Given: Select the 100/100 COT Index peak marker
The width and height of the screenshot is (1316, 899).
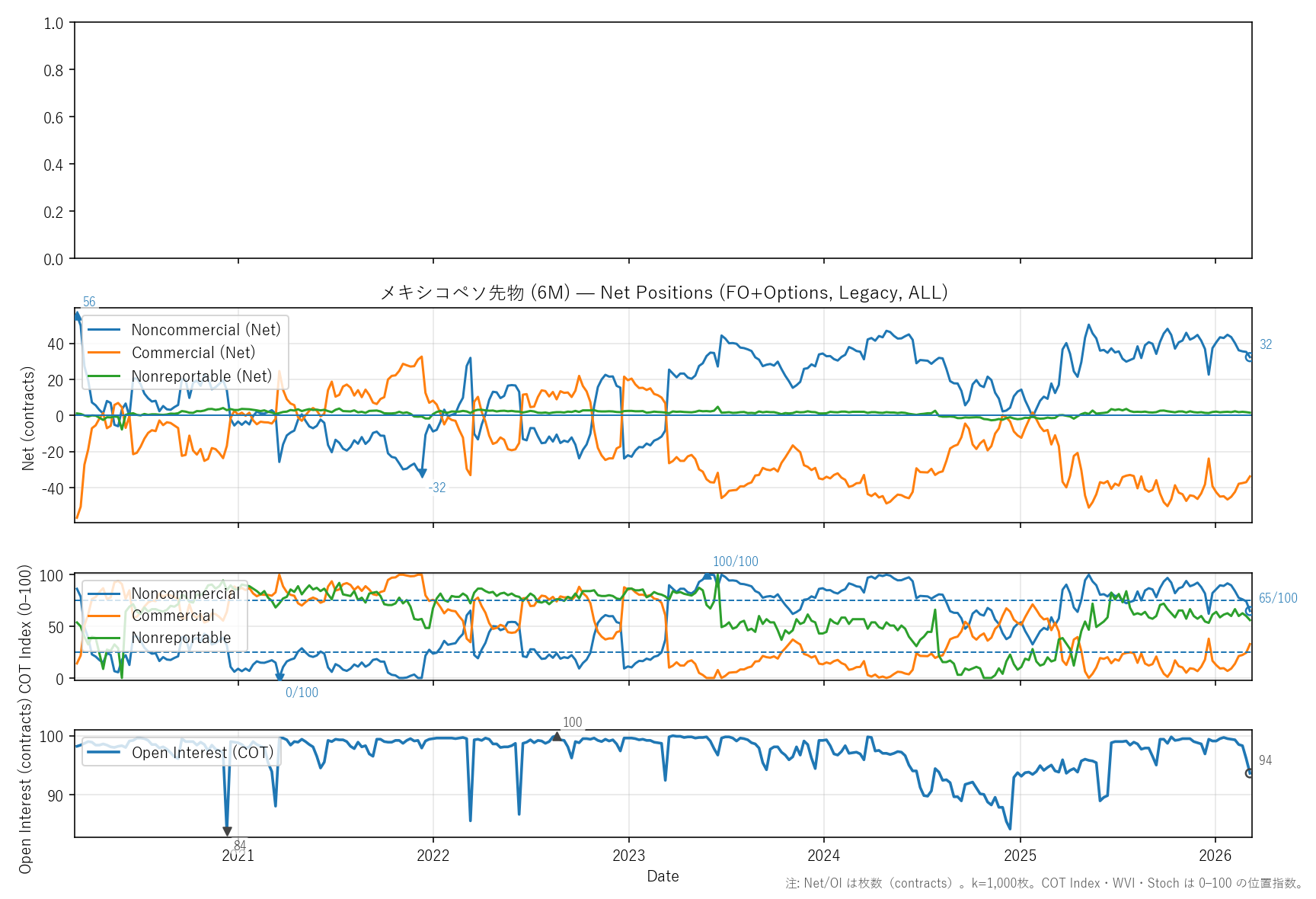Looking at the screenshot, I should tap(708, 576).
